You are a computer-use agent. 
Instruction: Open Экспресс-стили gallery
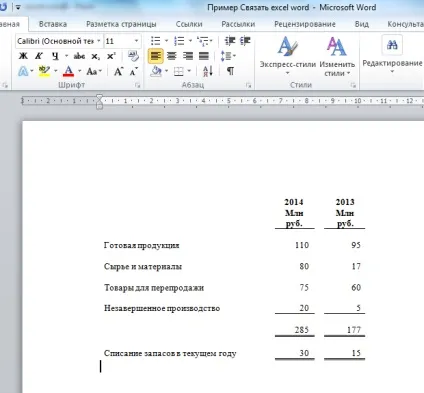click(x=288, y=56)
